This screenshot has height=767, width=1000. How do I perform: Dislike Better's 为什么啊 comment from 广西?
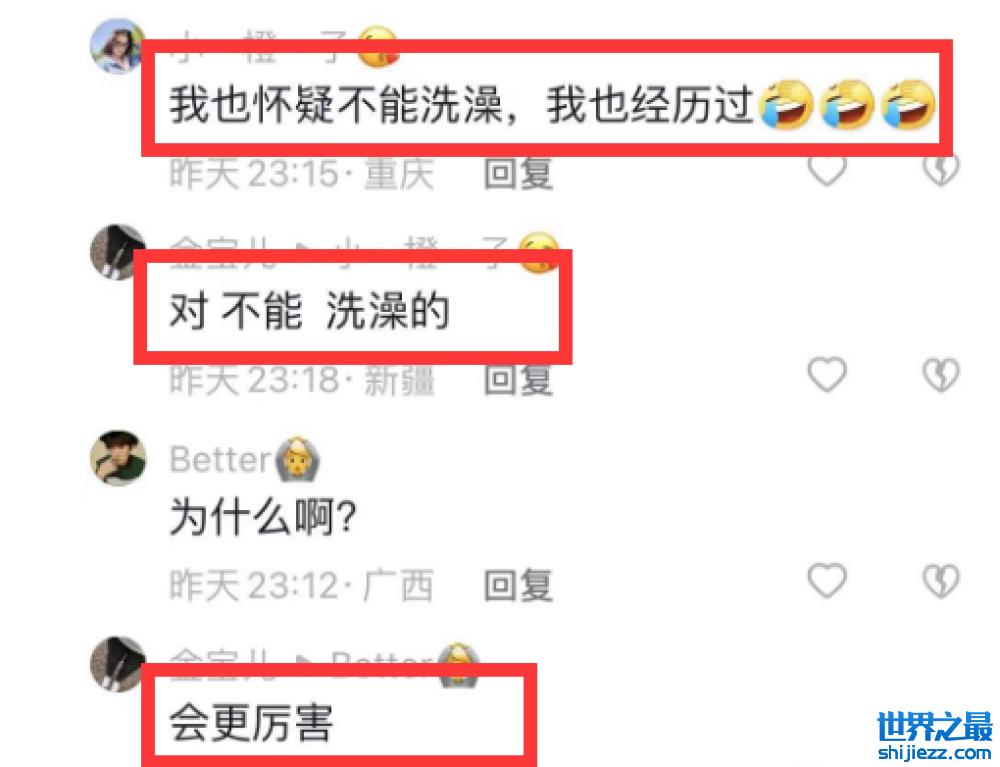point(941,580)
